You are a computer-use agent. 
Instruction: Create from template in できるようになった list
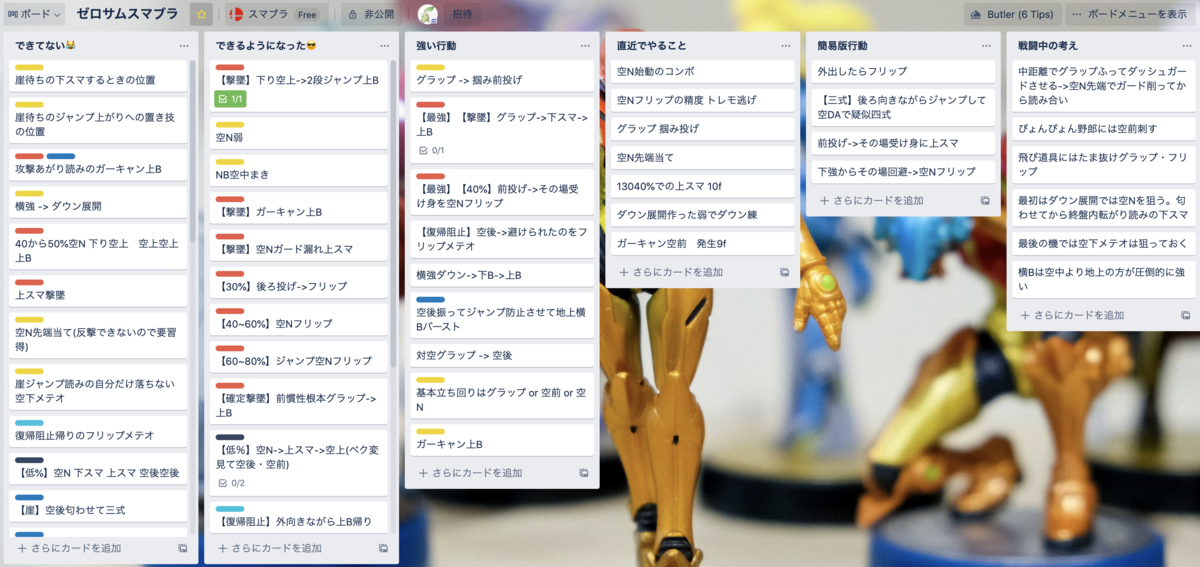(x=383, y=548)
